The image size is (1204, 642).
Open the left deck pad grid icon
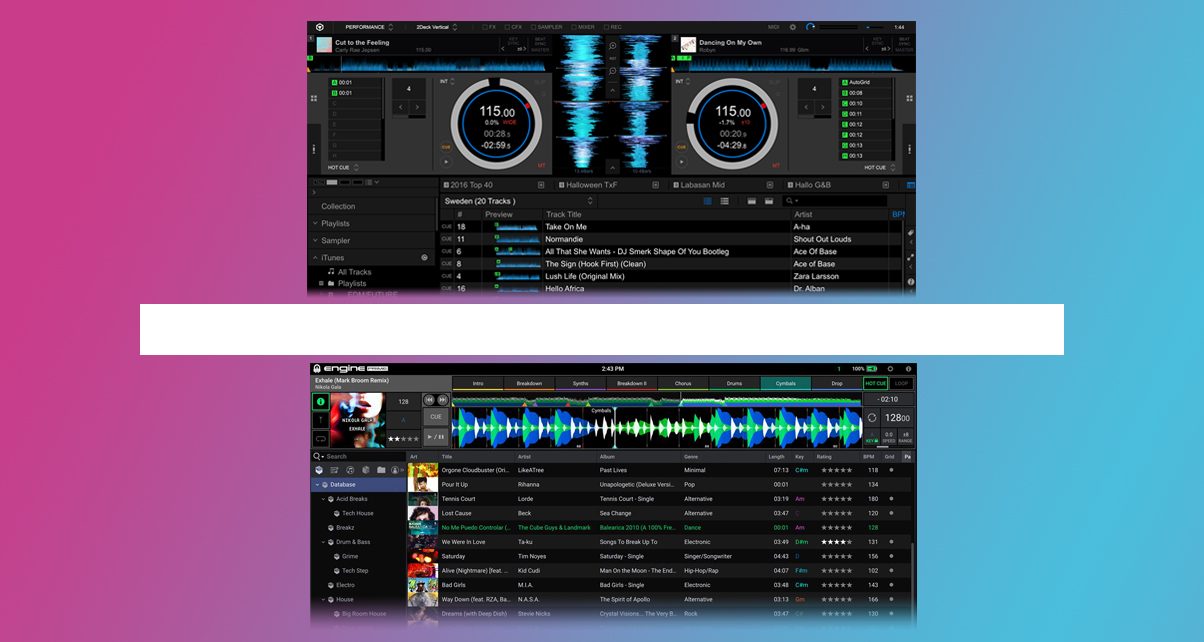click(x=314, y=98)
